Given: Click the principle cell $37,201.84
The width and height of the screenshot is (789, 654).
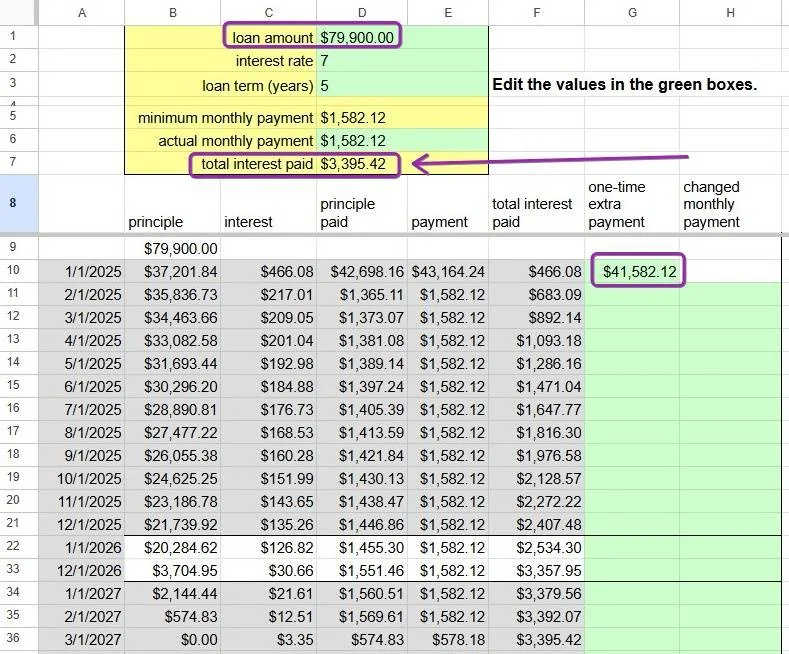Looking at the screenshot, I should click(x=173, y=272).
